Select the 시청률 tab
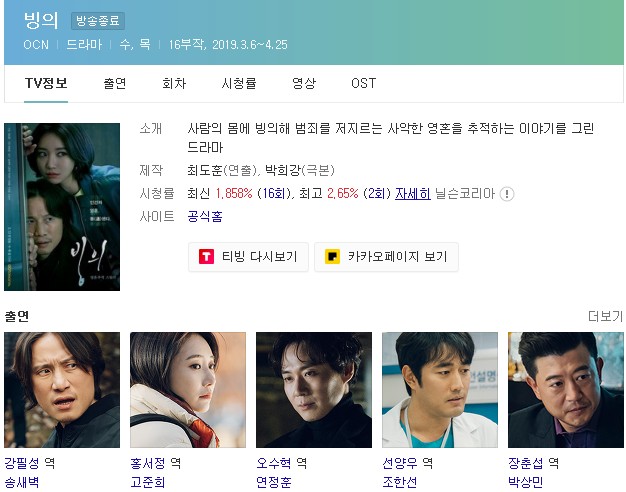Screen dimensions: 626x492 click(239, 83)
